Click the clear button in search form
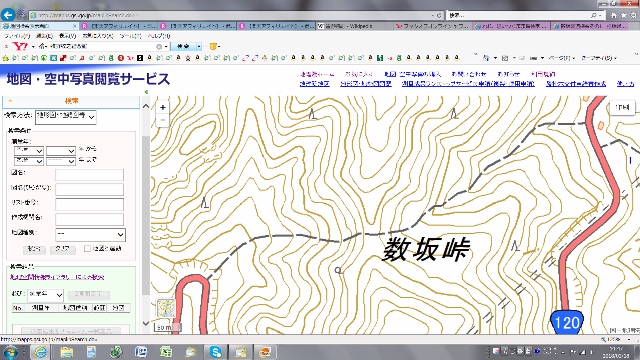This screenshot has height=360, width=640. (x=62, y=249)
